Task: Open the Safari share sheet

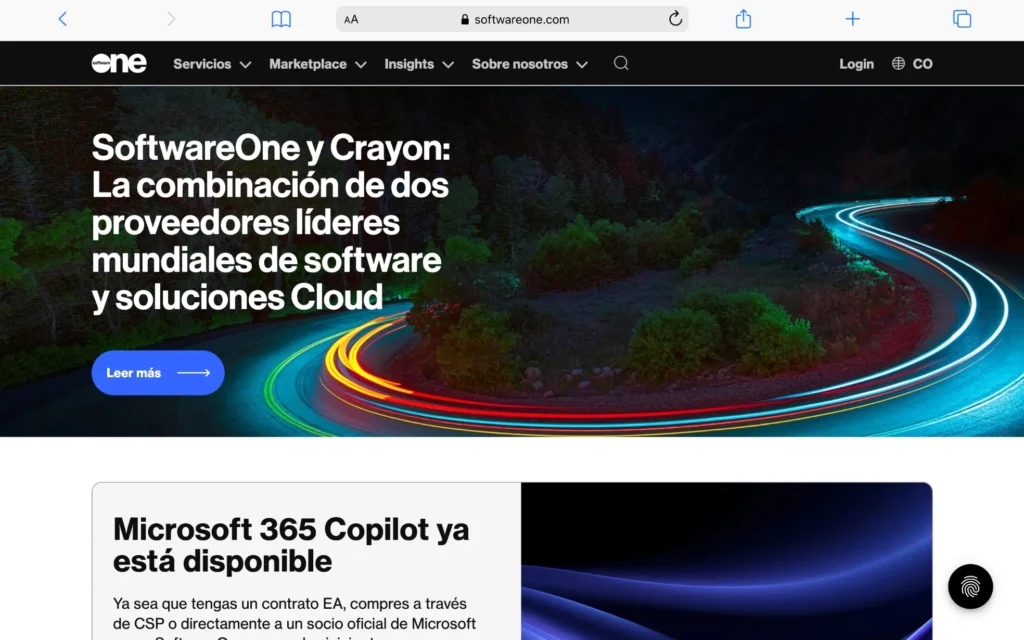Action: (x=743, y=19)
